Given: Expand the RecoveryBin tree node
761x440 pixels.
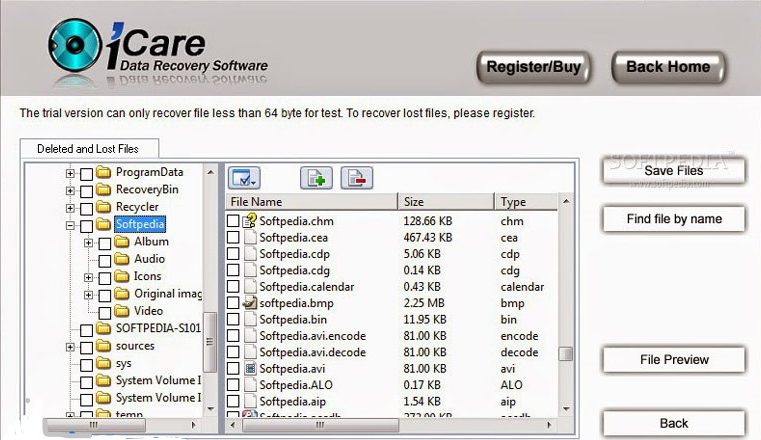Looking at the screenshot, I should pos(70,191).
